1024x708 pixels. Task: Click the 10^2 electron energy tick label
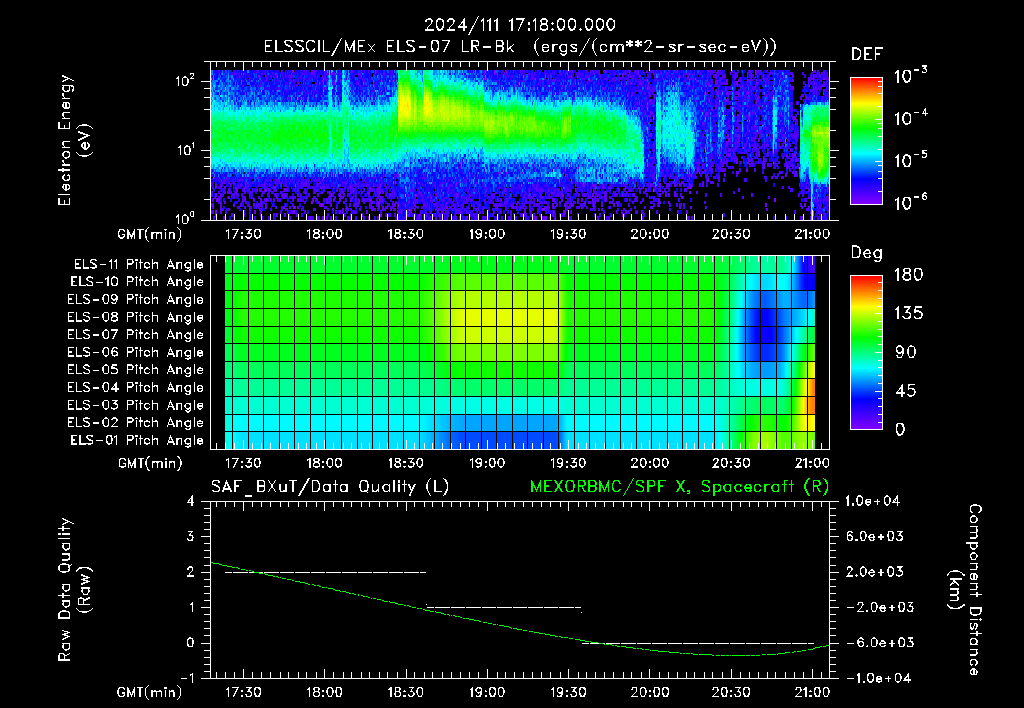(185, 81)
